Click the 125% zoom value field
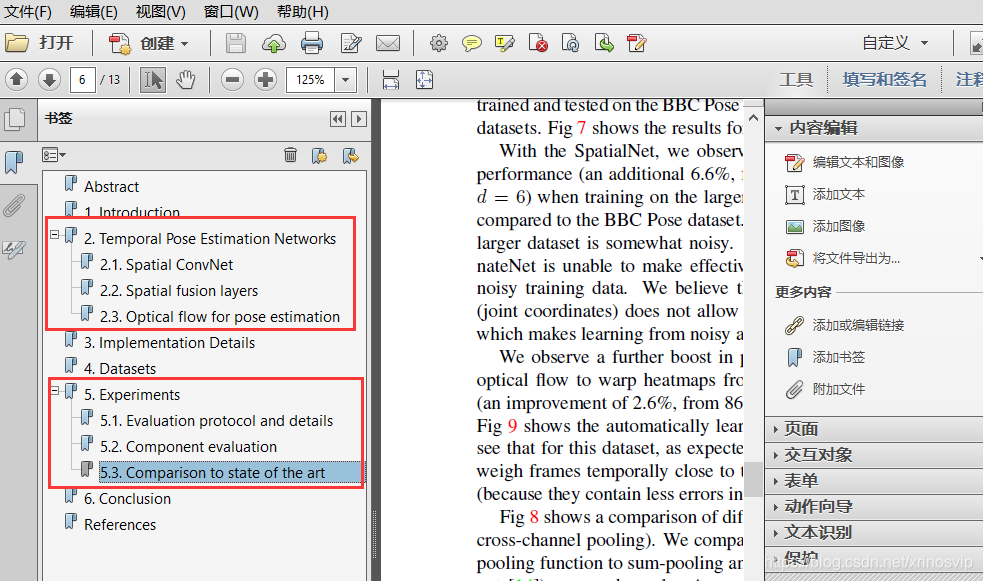Image resolution: width=983 pixels, height=581 pixels. 310,80
